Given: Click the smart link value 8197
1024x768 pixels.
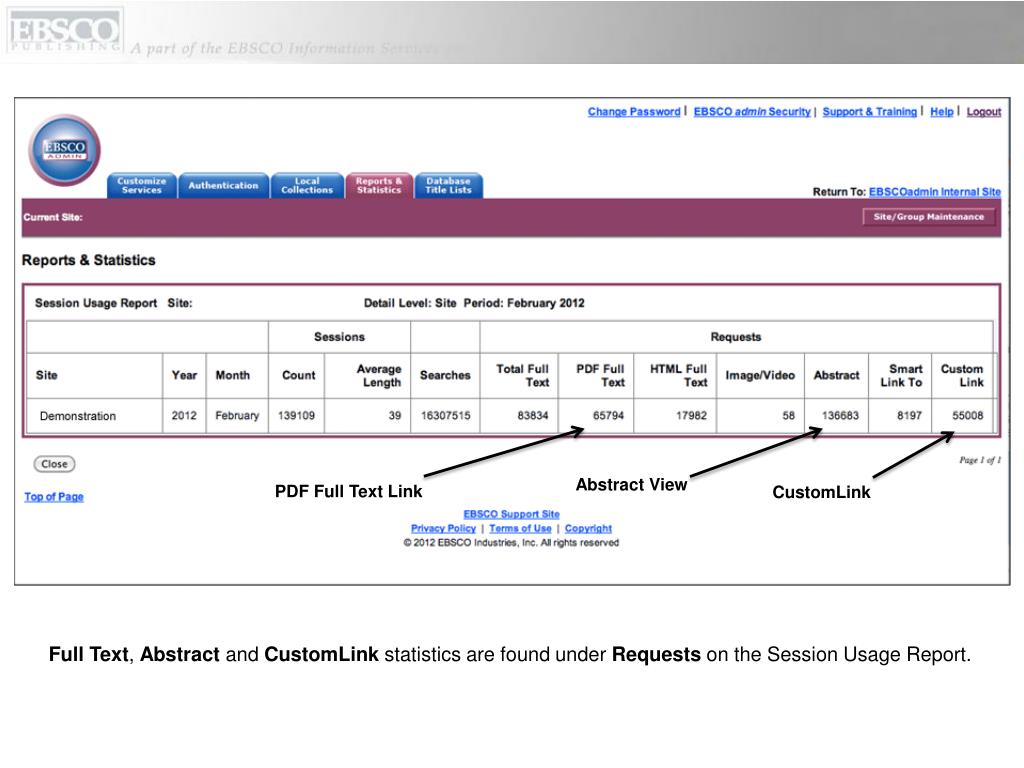Looking at the screenshot, I should (x=909, y=415).
